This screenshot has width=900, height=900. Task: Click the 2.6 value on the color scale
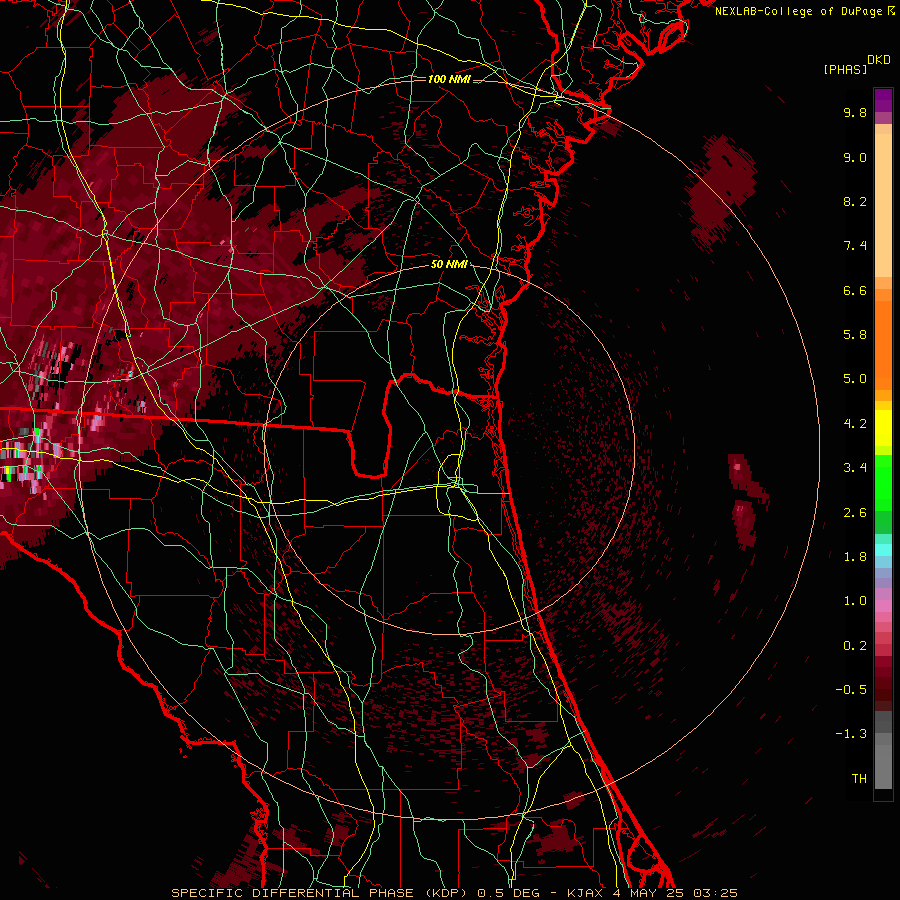(x=855, y=513)
